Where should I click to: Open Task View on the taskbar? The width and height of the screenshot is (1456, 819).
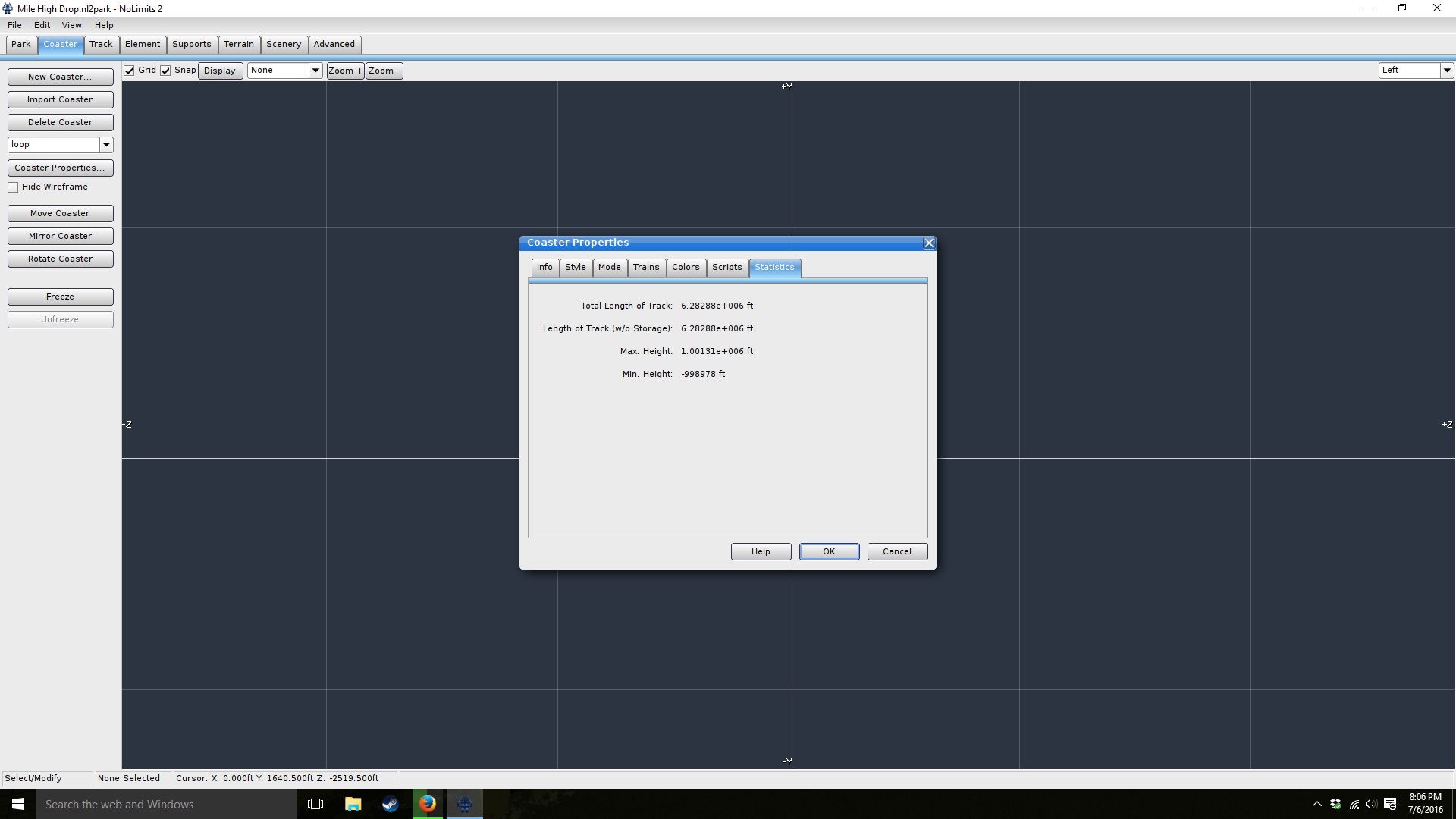point(315,804)
